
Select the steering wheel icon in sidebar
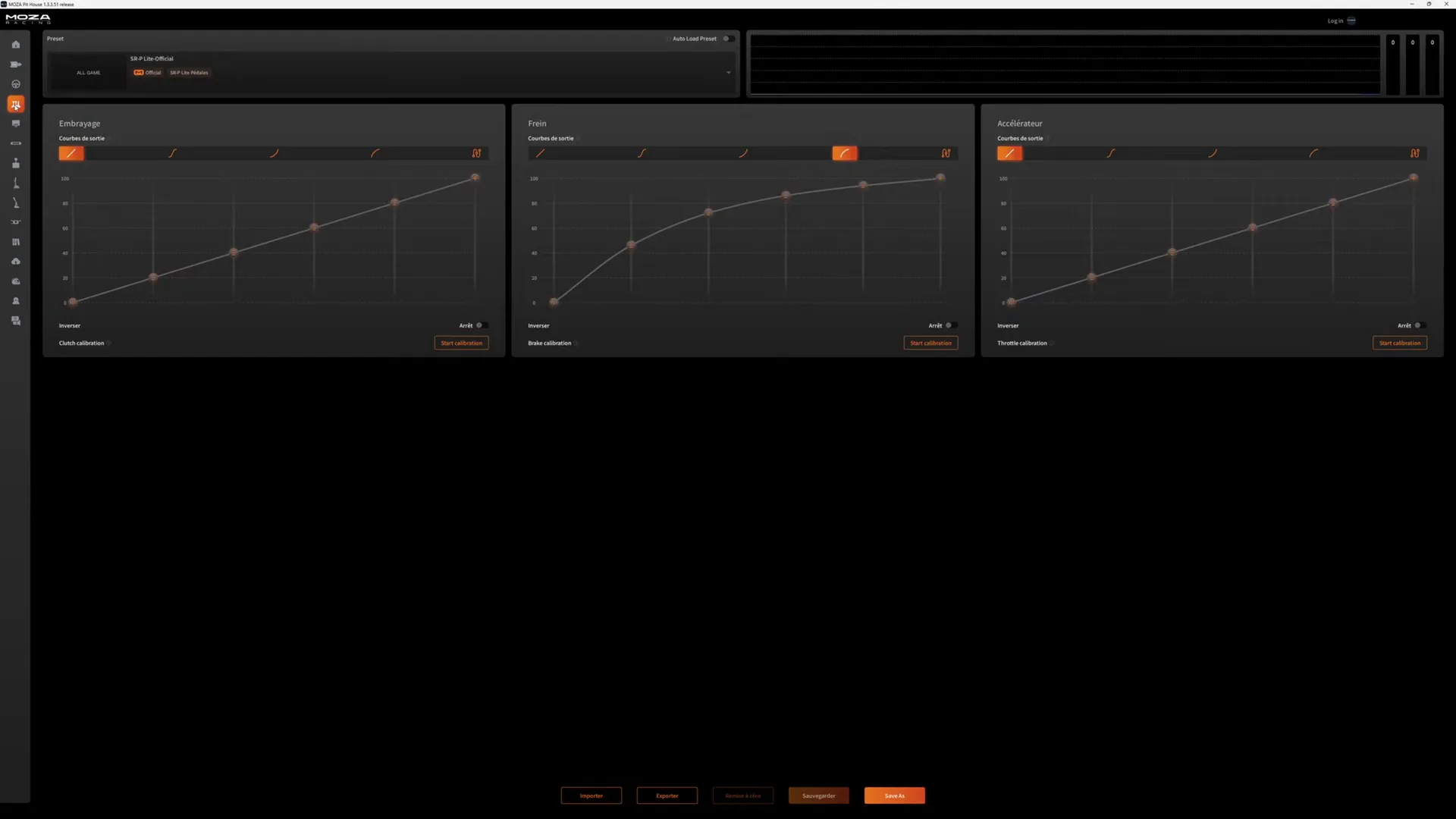[x=15, y=84]
